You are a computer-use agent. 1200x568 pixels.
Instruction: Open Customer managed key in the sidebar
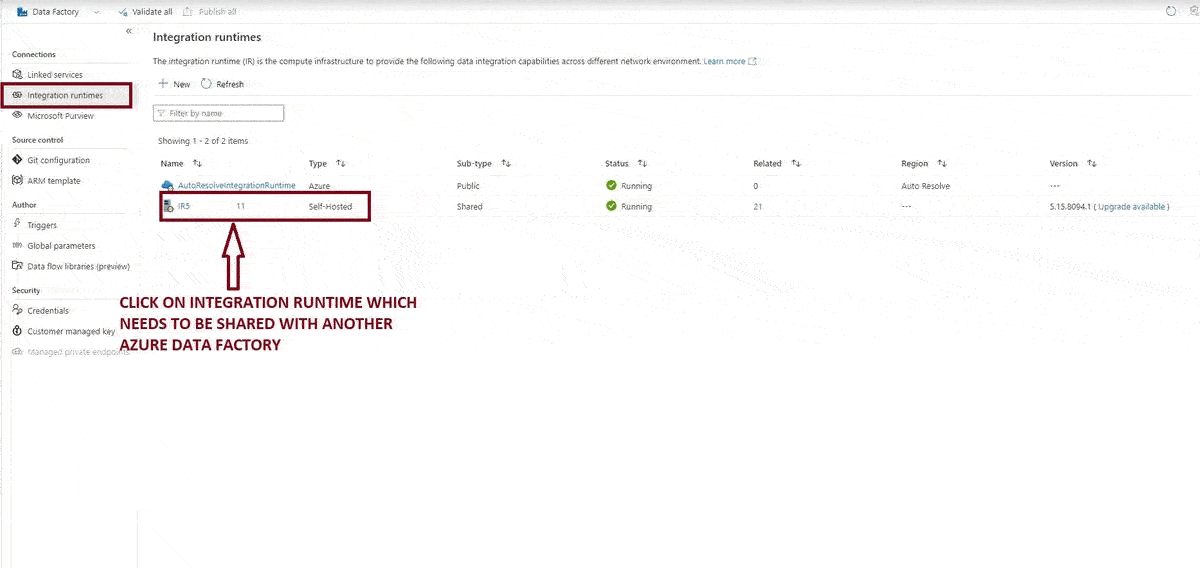click(x=70, y=331)
